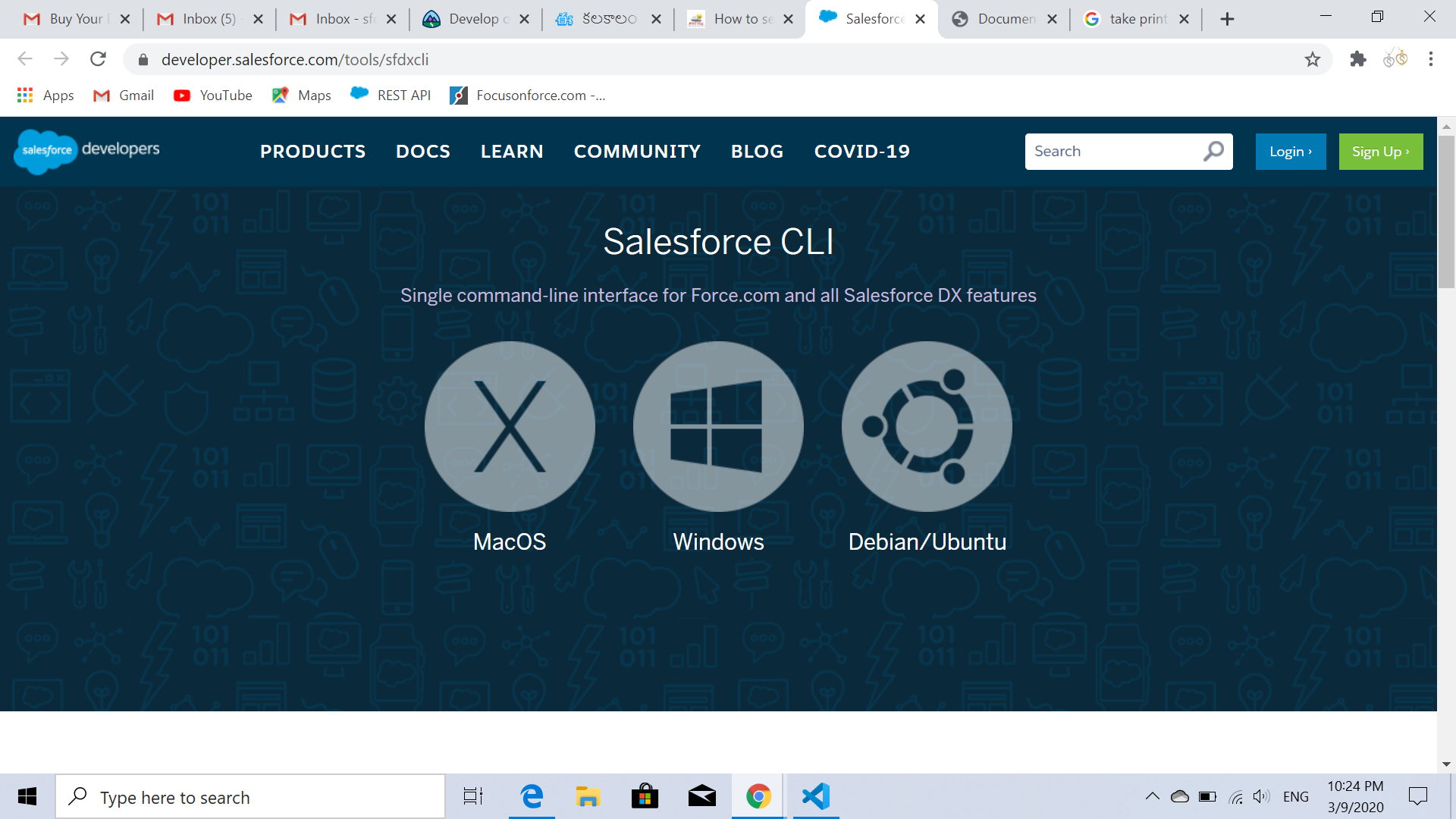Open the clock and date flyout
The height and width of the screenshot is (819, 1456).
(1356, 796)
